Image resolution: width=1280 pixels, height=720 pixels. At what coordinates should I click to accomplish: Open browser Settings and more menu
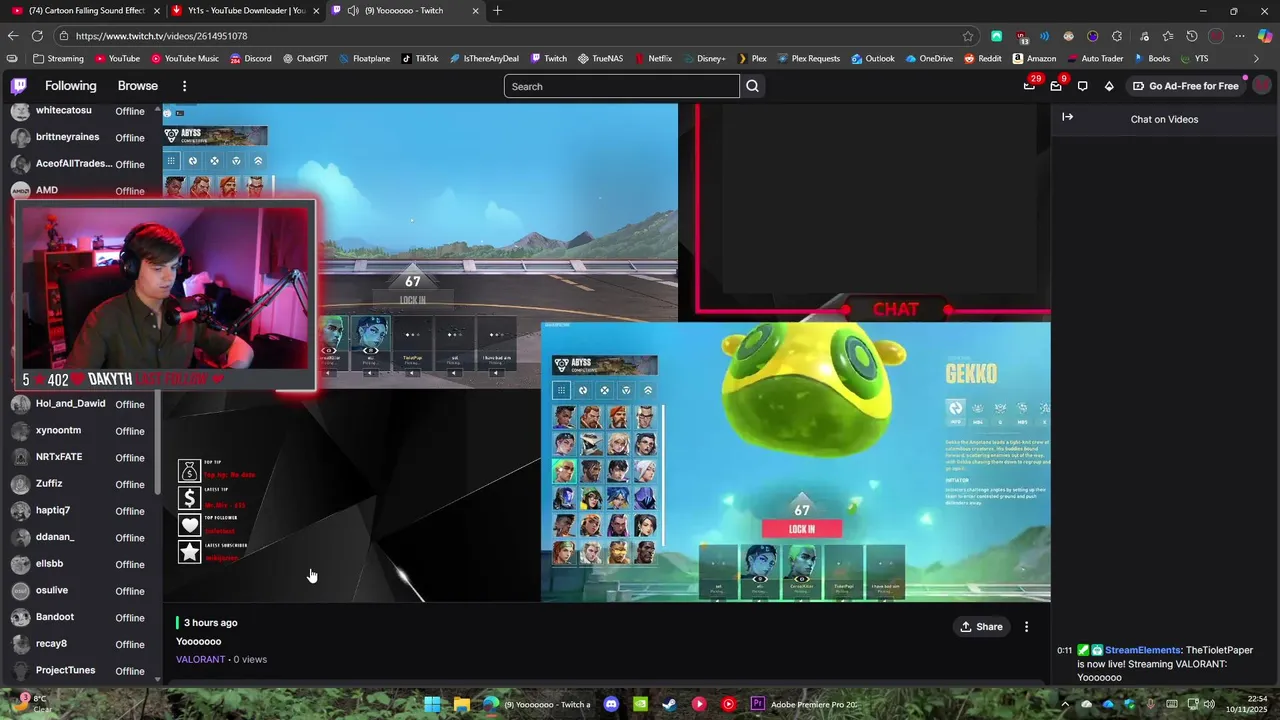[1240, 36]
